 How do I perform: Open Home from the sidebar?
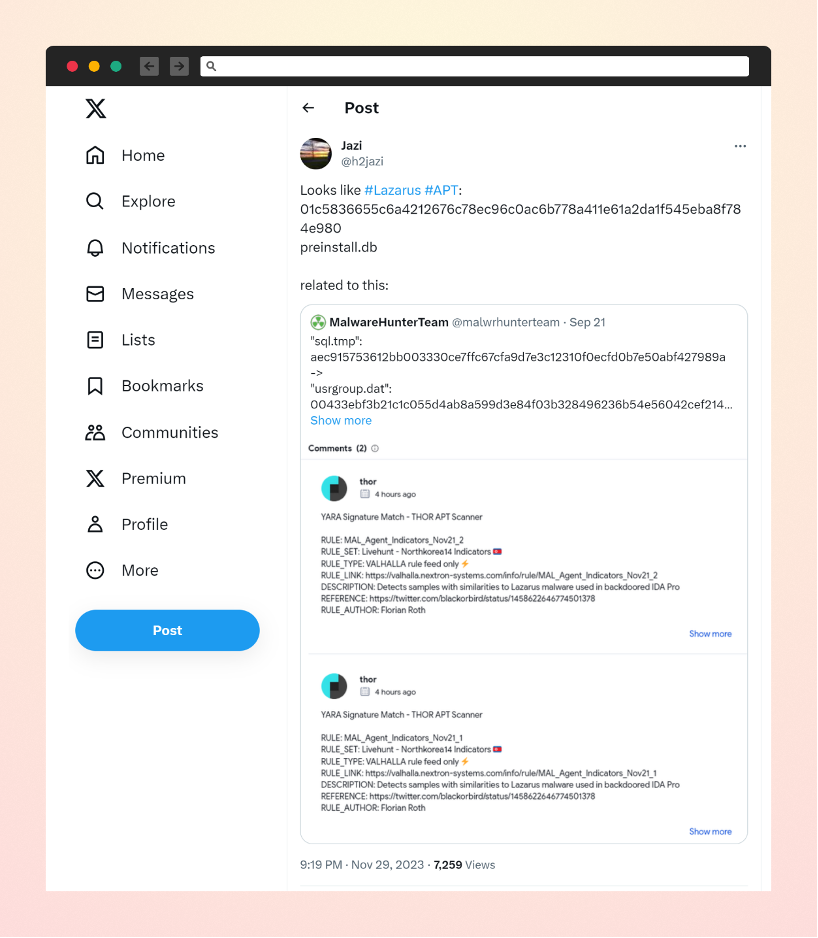pos(125,156)
